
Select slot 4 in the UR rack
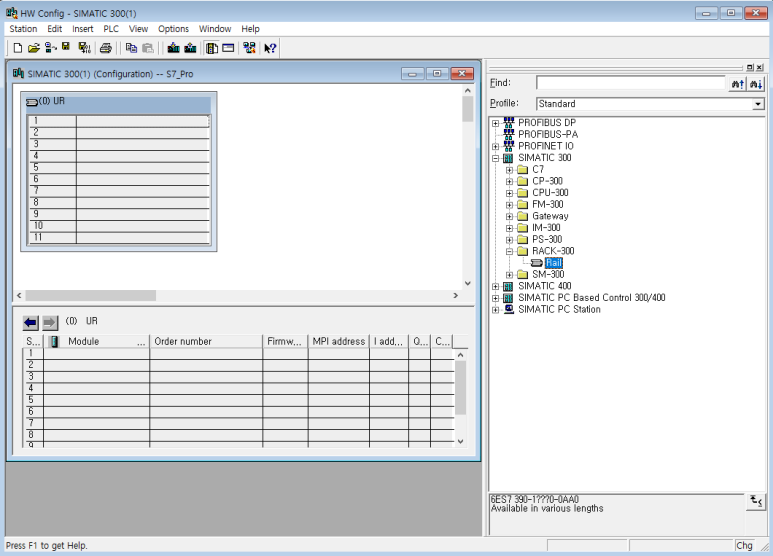119,156
